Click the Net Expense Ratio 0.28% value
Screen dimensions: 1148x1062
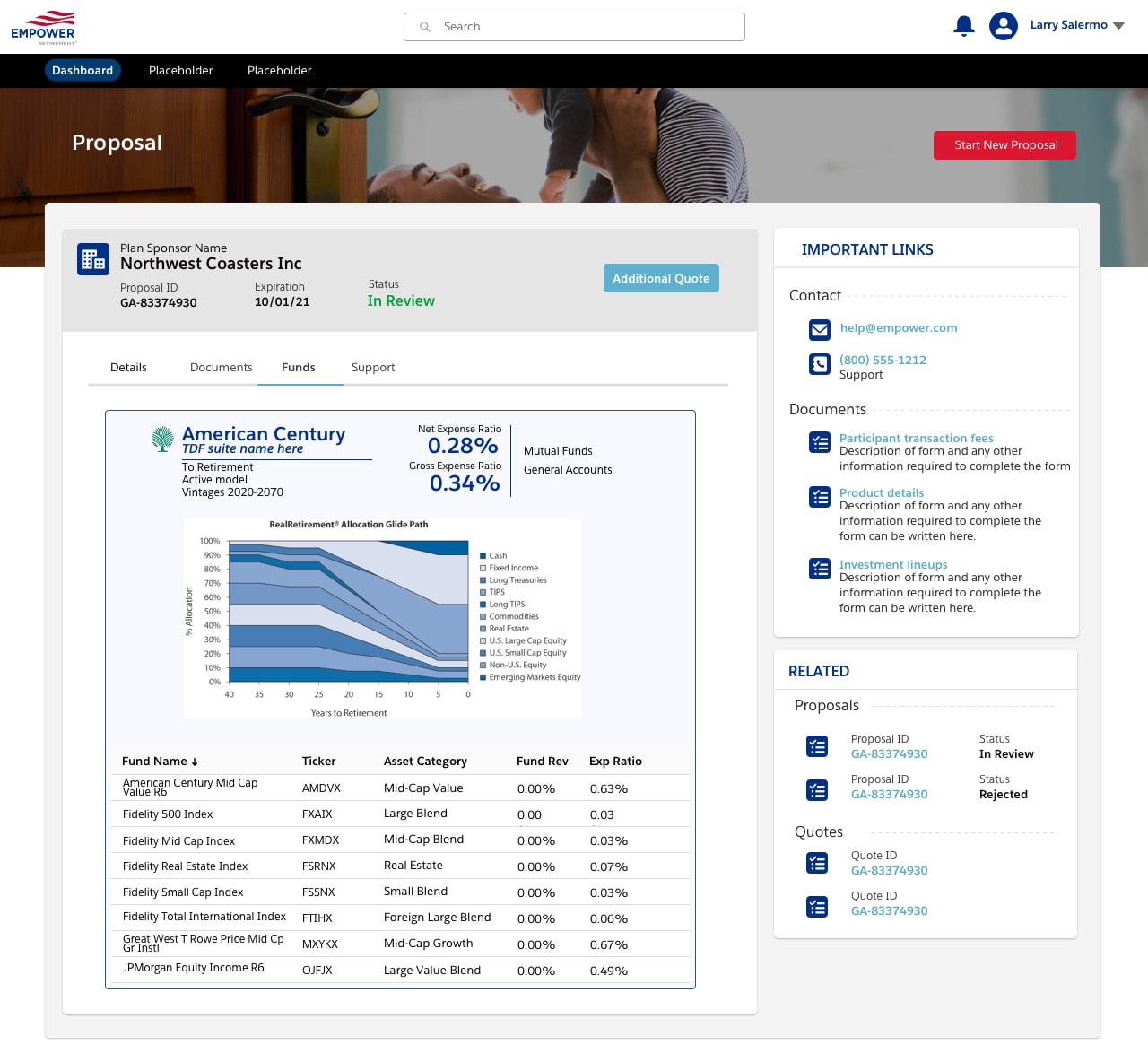[x=463, y=446]
